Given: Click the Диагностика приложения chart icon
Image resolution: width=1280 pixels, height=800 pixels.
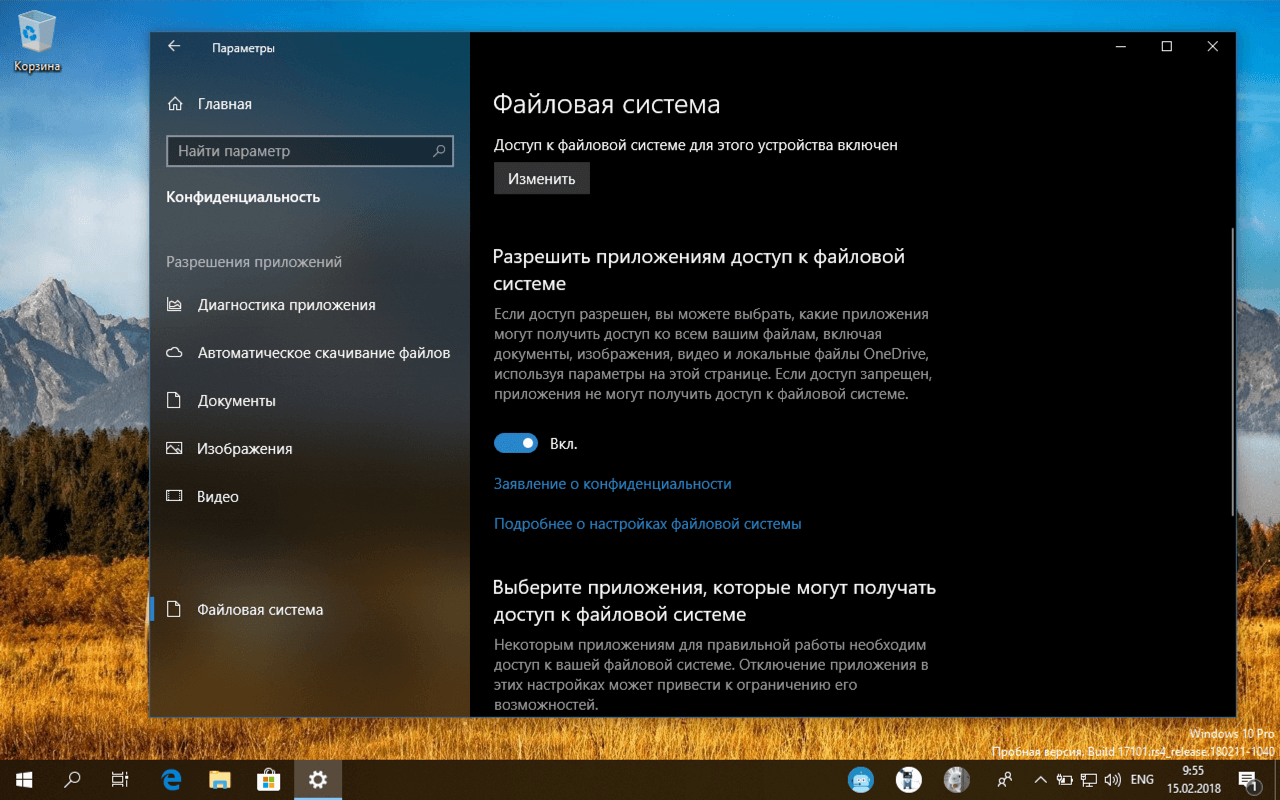Looking at the screenshot, I should point(175,305).
